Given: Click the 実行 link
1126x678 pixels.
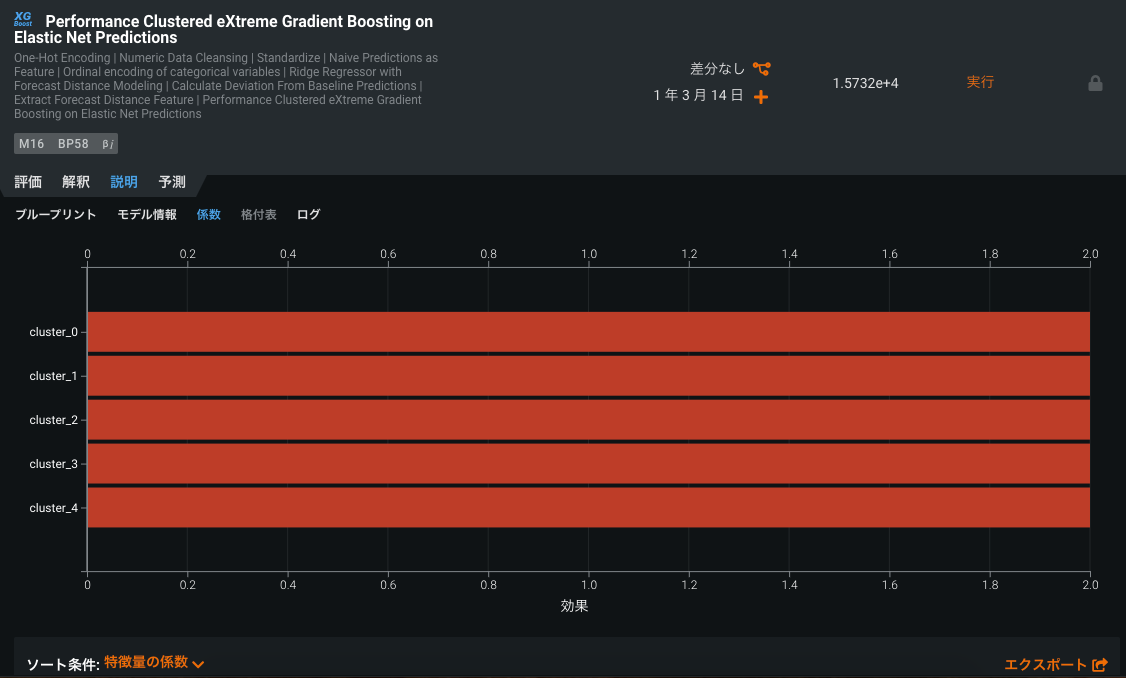Looking at the screenshot, I should [x=980, y=82].
